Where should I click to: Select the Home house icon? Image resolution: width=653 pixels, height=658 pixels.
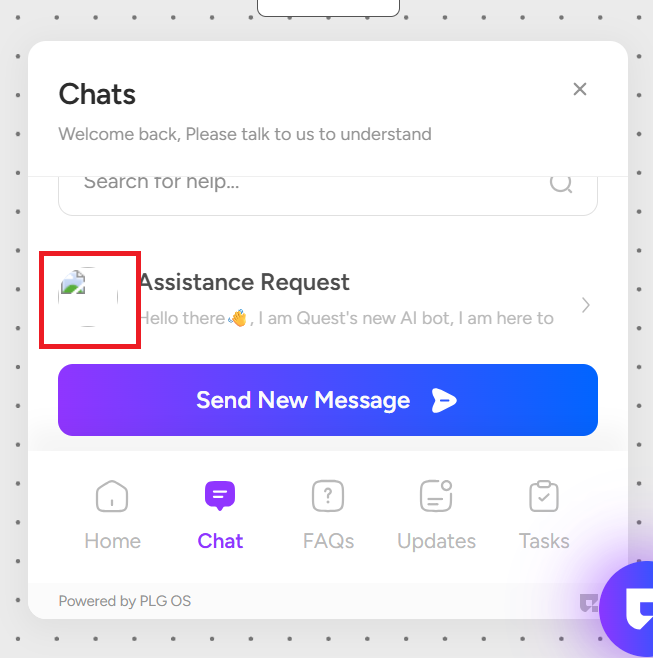tap(112, 496)
